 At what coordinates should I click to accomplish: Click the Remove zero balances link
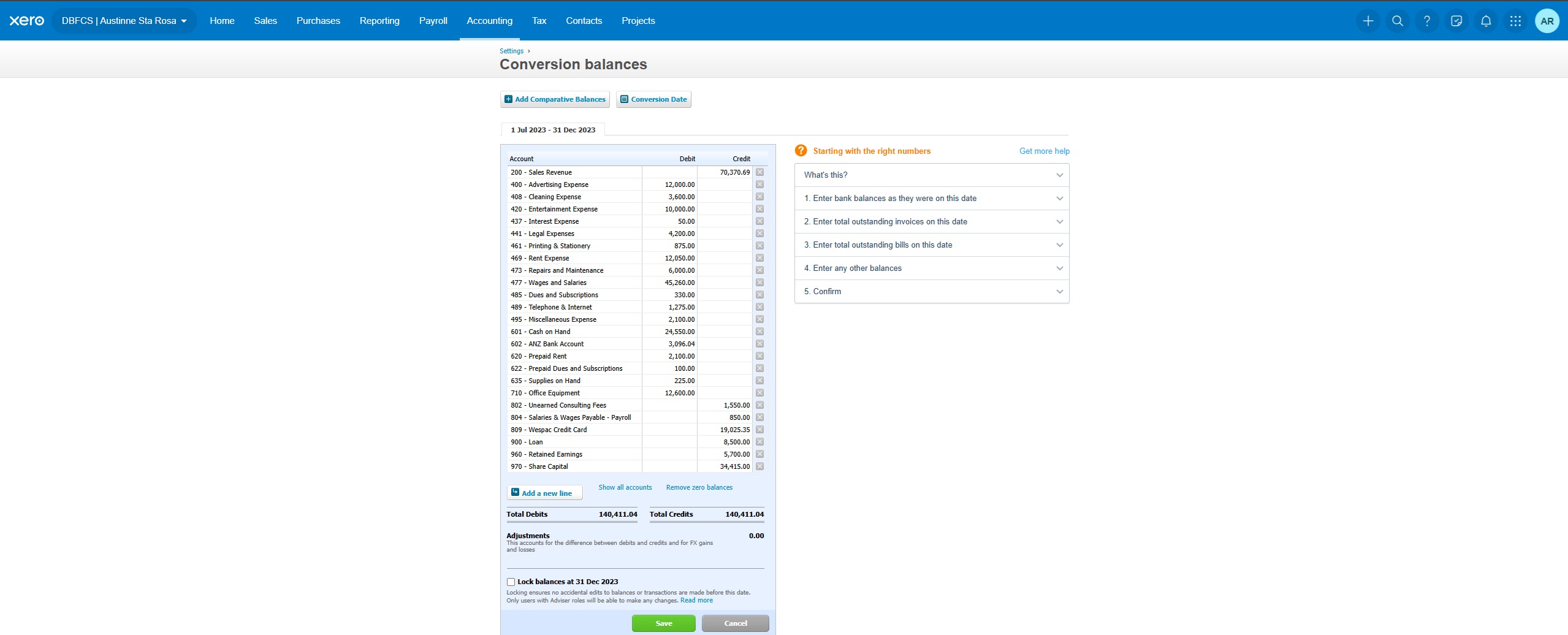point(699,488)
